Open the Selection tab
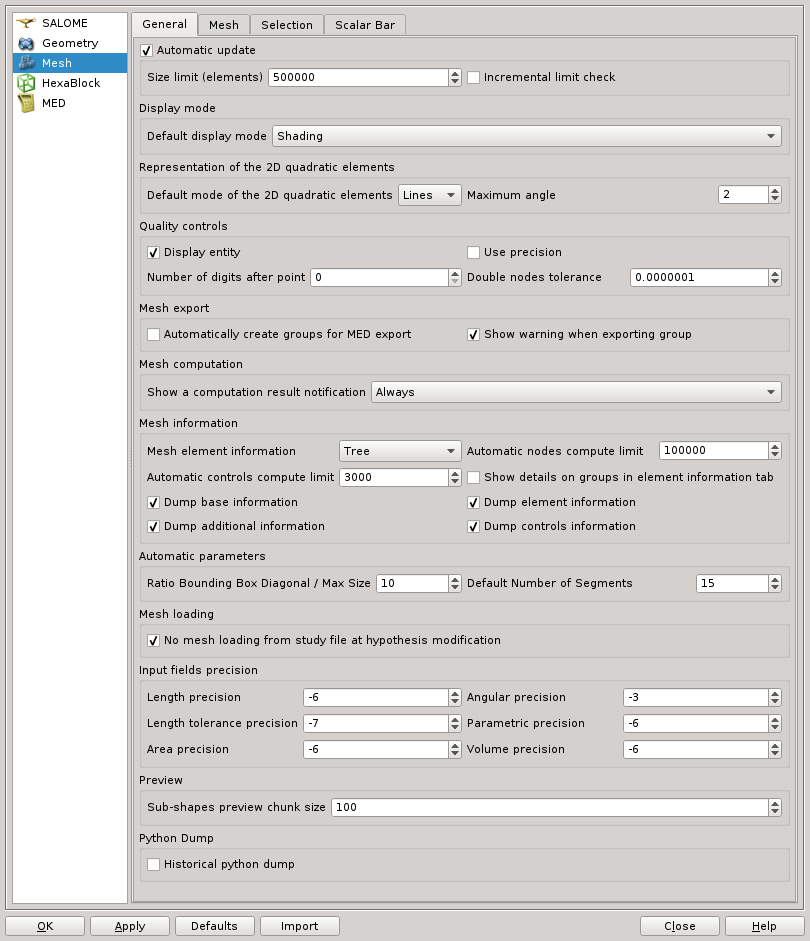Screen dimensions: 810x941 coord(287,25)
